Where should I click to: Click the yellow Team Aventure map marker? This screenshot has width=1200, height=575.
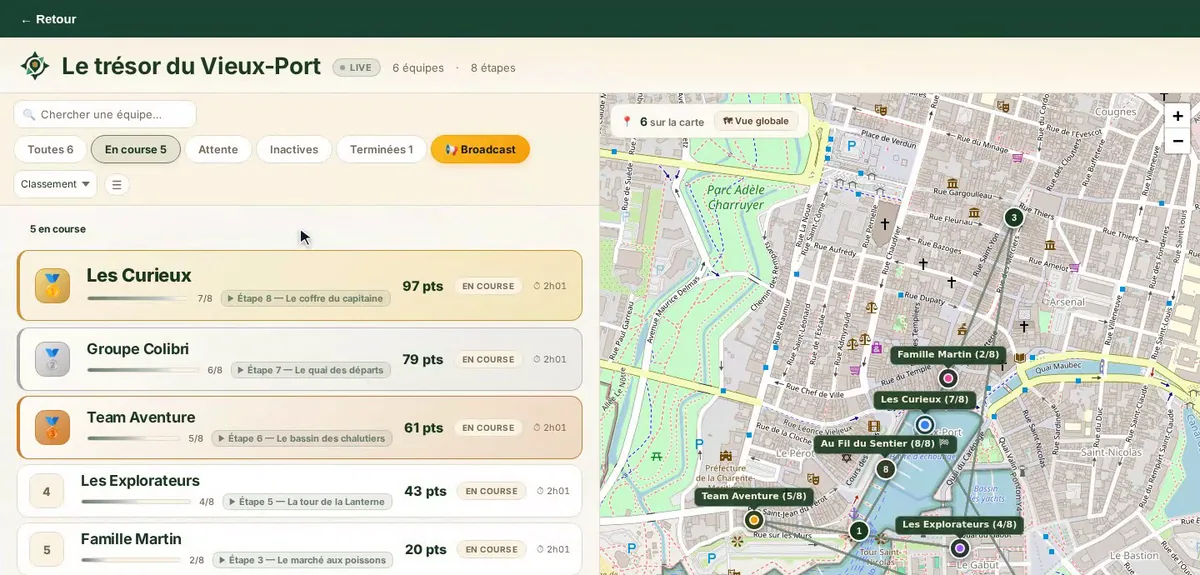pos(754,520)
